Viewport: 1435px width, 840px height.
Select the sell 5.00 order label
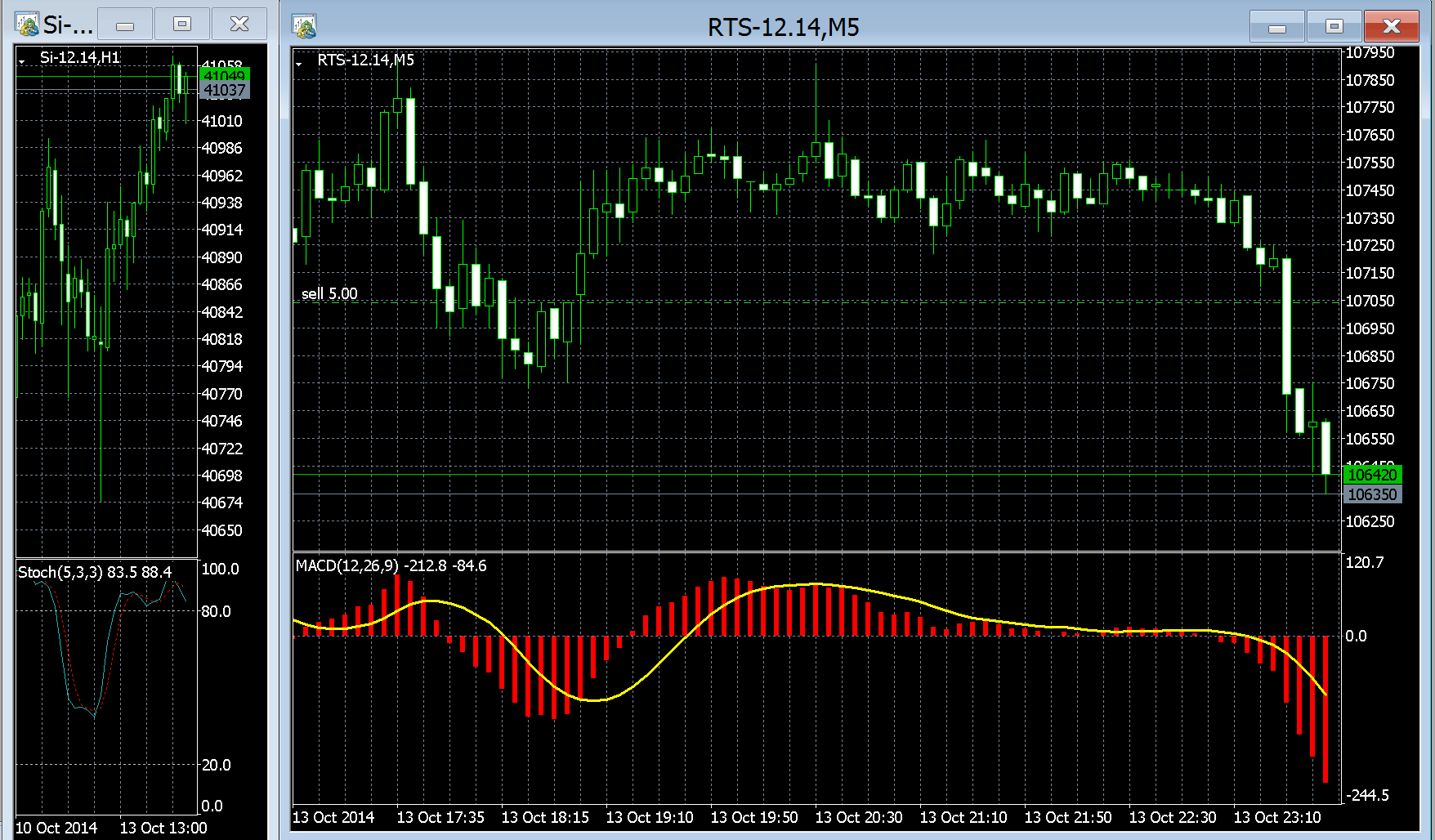pos(329,293)
